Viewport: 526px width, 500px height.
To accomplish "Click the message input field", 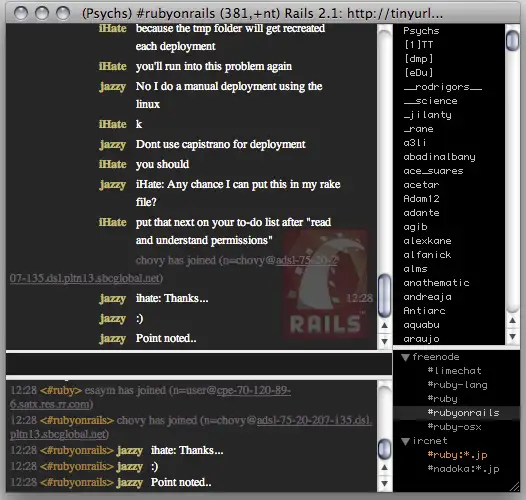I will [199, 364].
